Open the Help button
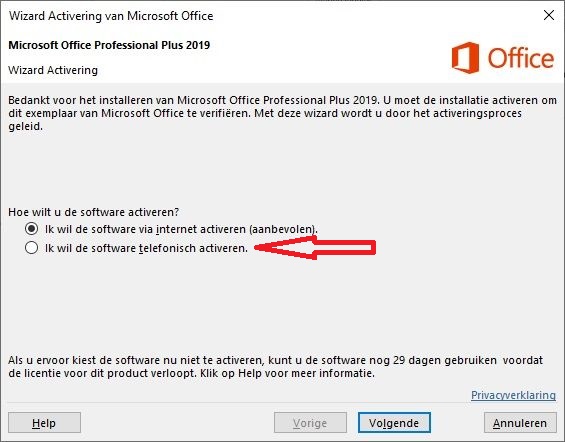 [44, 423]
